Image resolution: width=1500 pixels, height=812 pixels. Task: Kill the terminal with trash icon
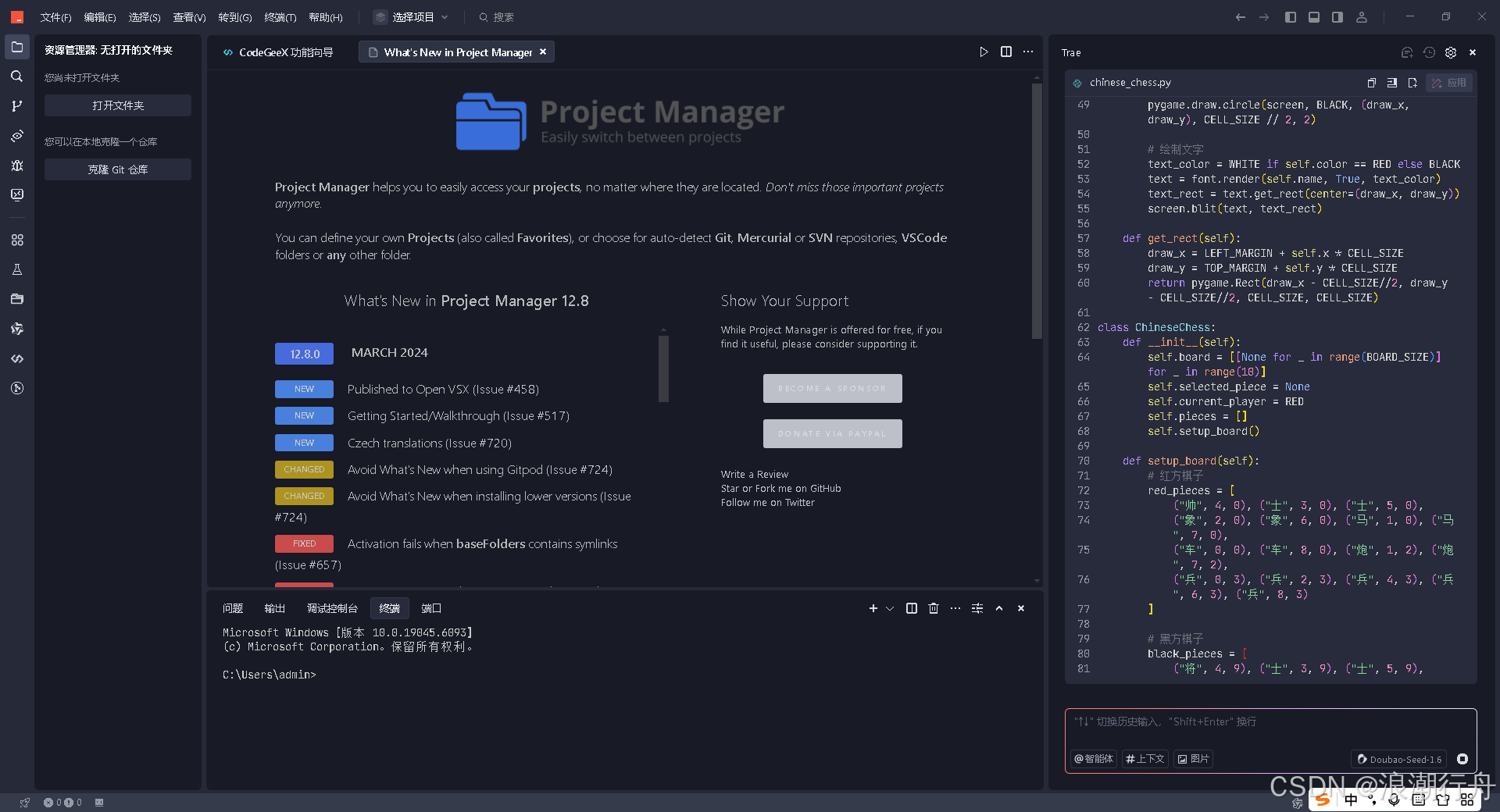pyautogui.click(x=934, y=608)
